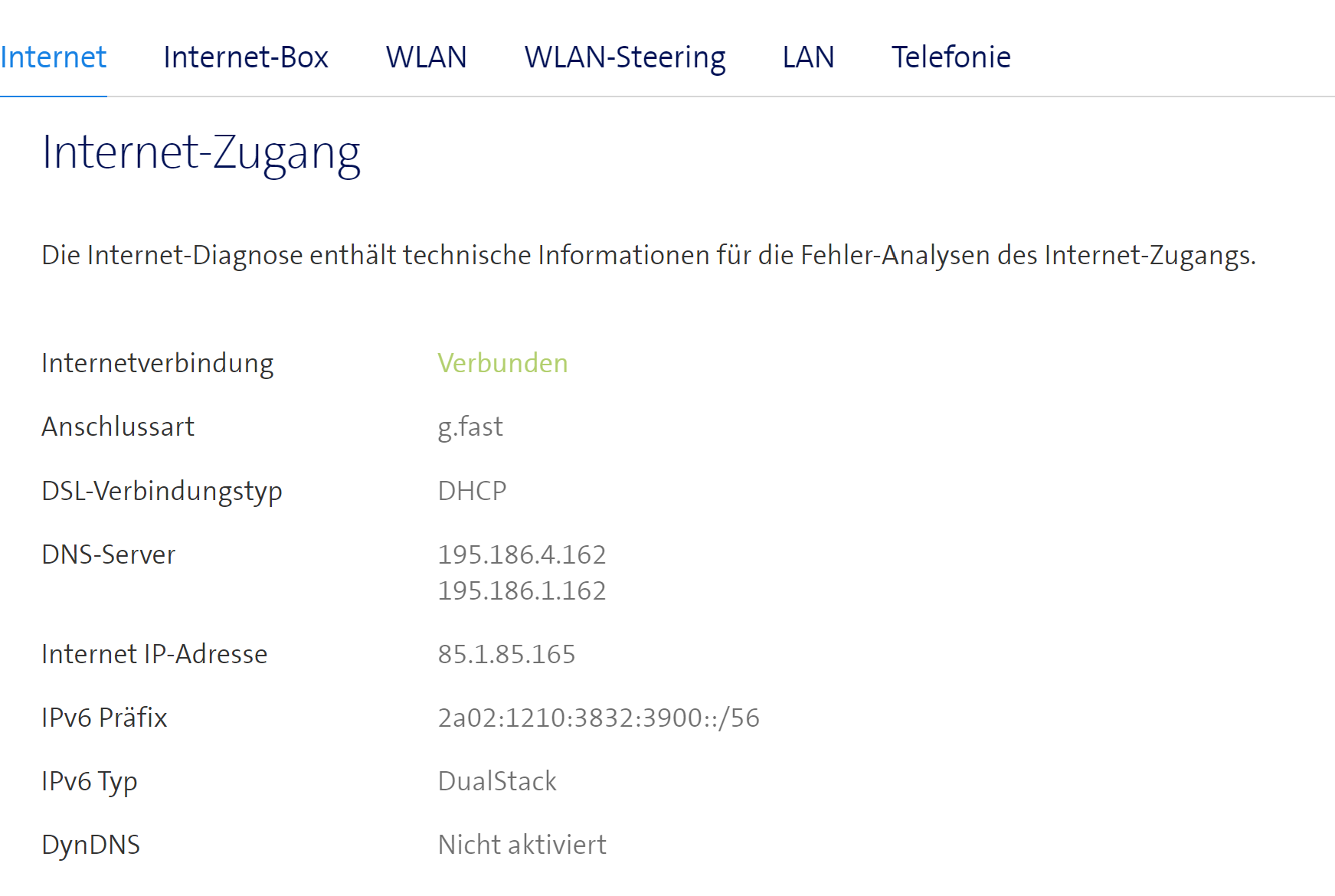
Task: Select the Internet tab
Action: click(54, 57)
